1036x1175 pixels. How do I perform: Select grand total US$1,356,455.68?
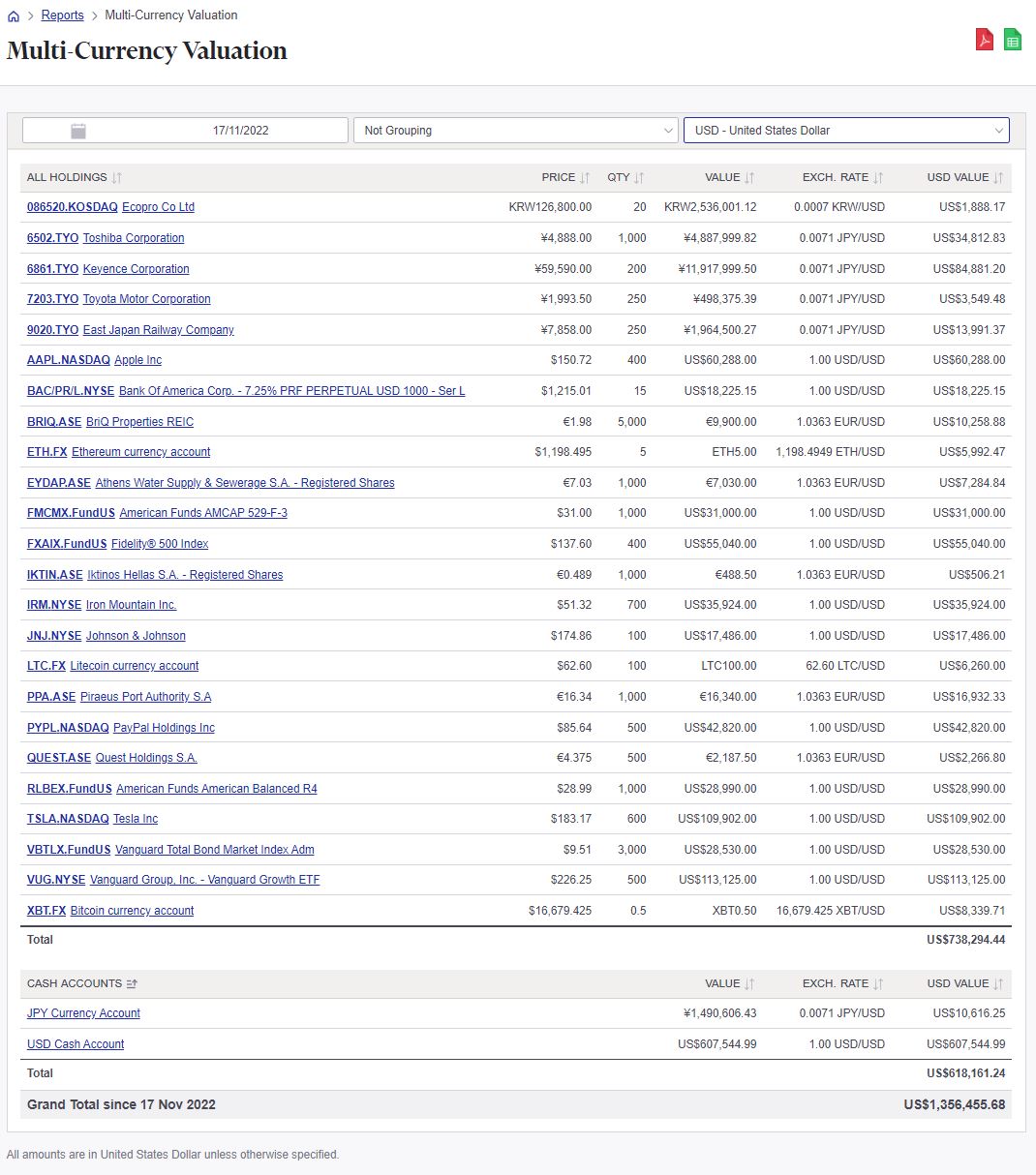955,1104
